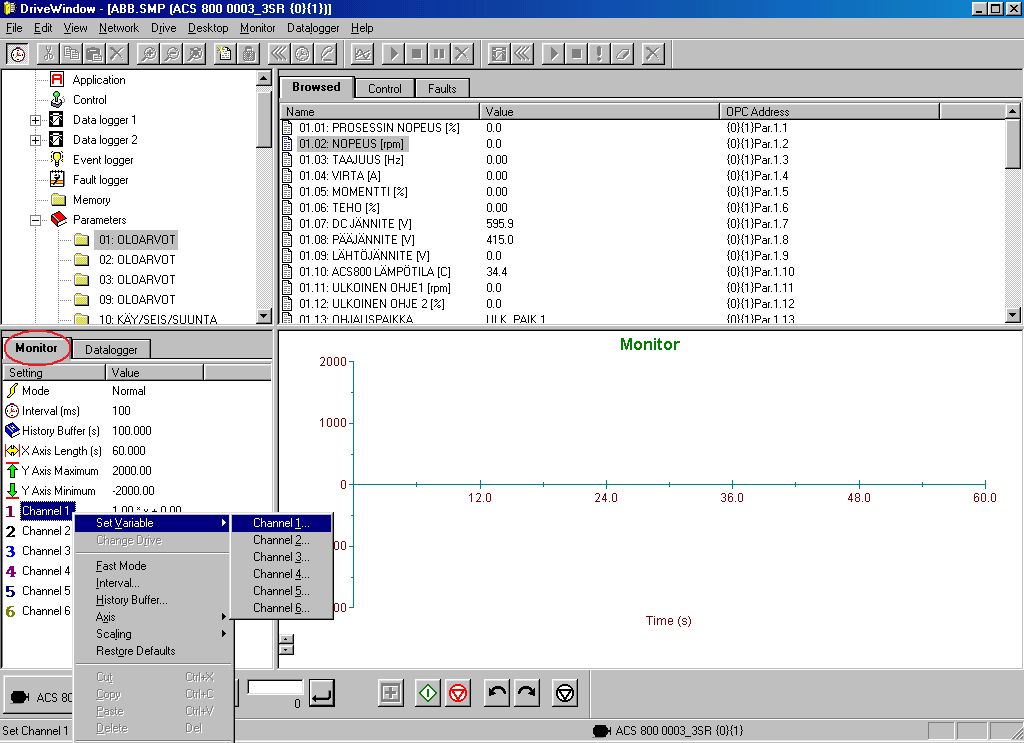Click the green drive start button
The height and width of the screenshot is (743, 1024).
click(428, 693)
